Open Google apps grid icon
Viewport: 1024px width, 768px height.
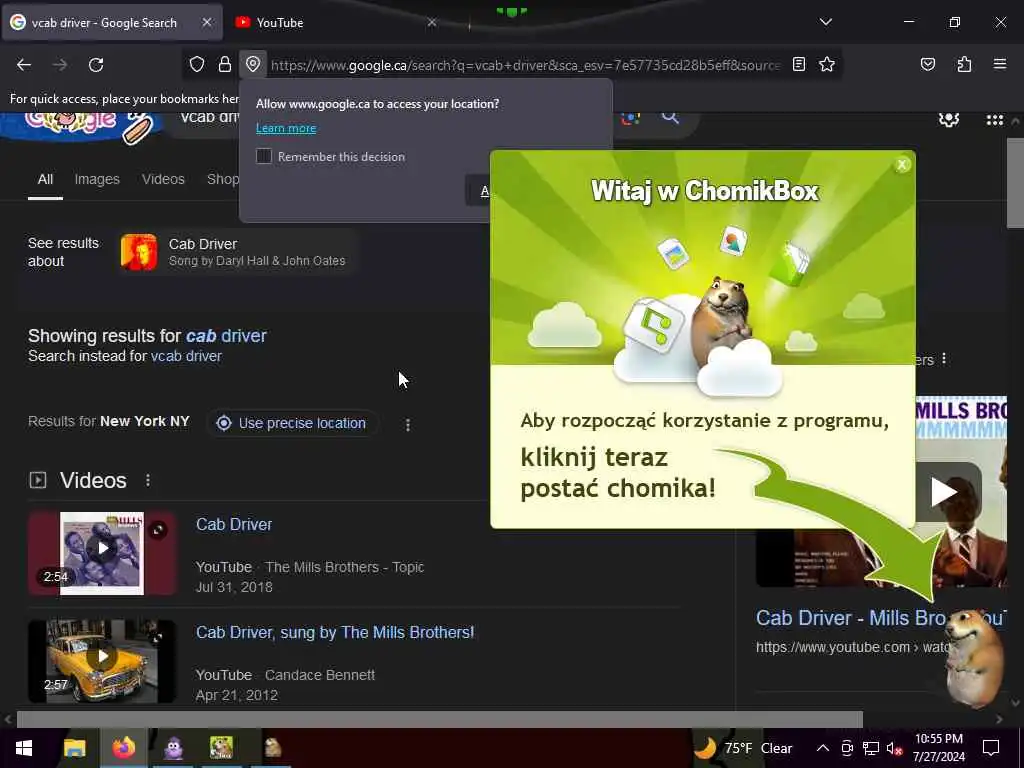[x=995, y=120]
